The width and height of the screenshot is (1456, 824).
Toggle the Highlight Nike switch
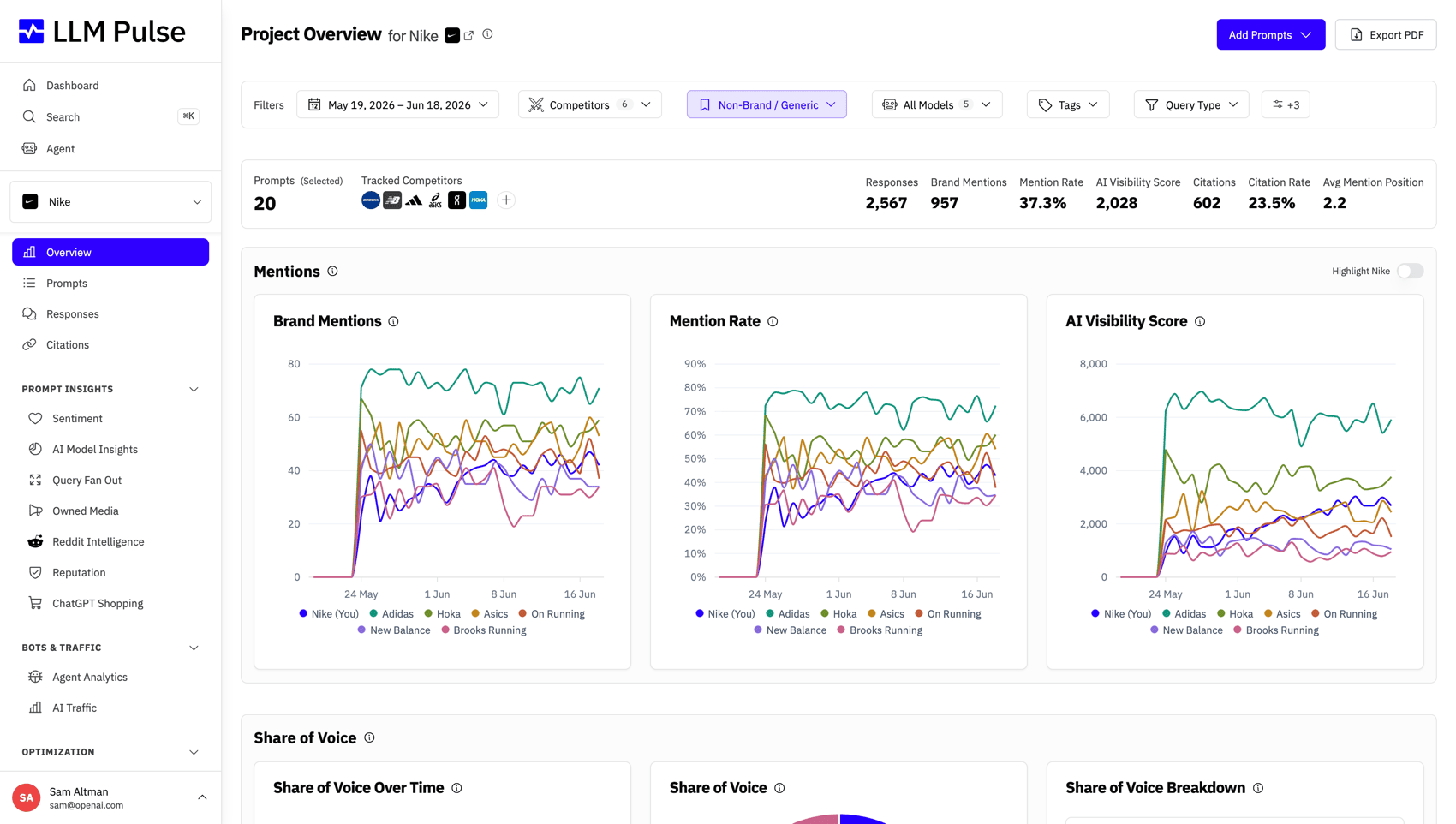pos(1410,272)
